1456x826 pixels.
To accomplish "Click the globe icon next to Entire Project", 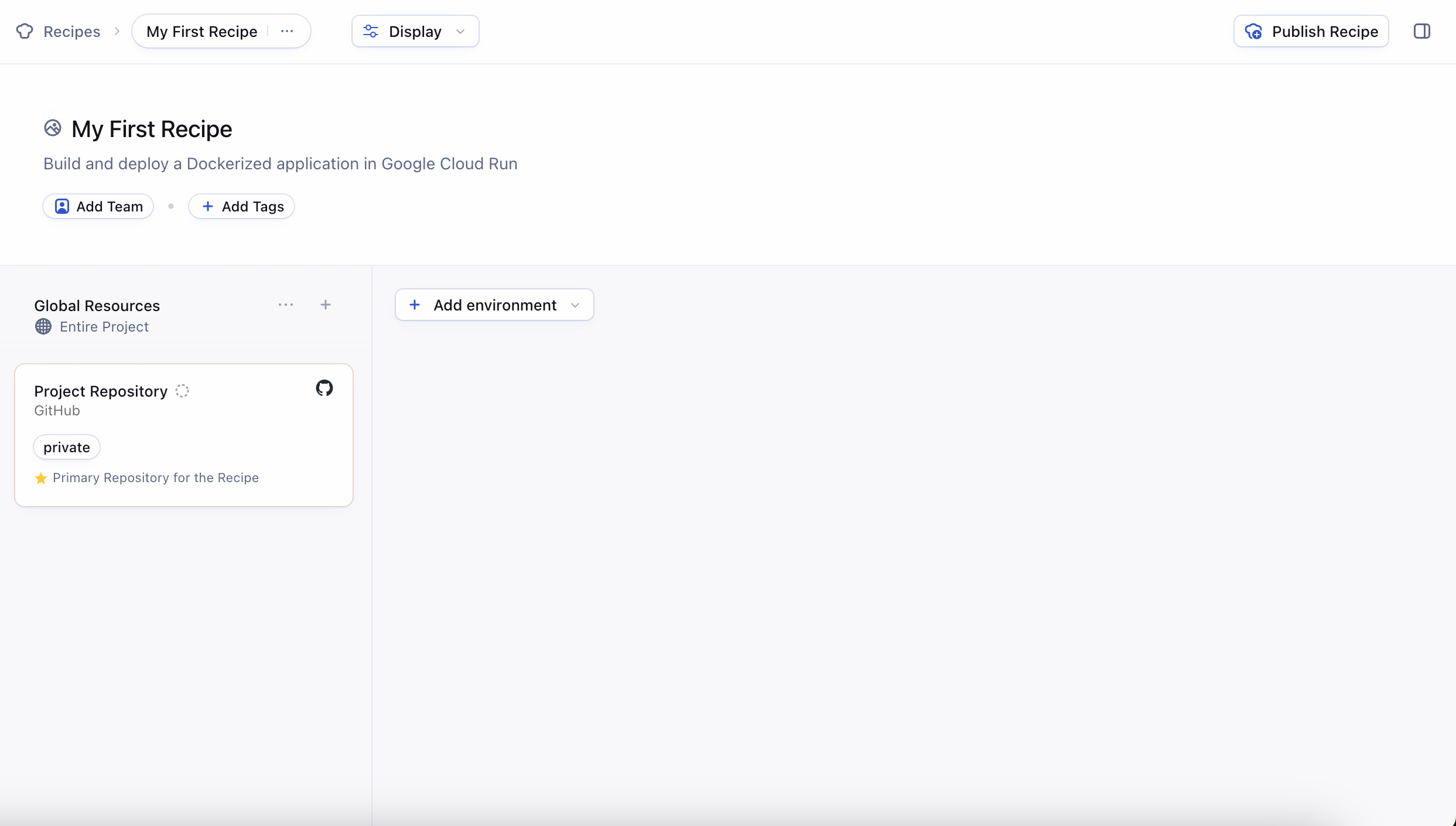I will point(43,326).
